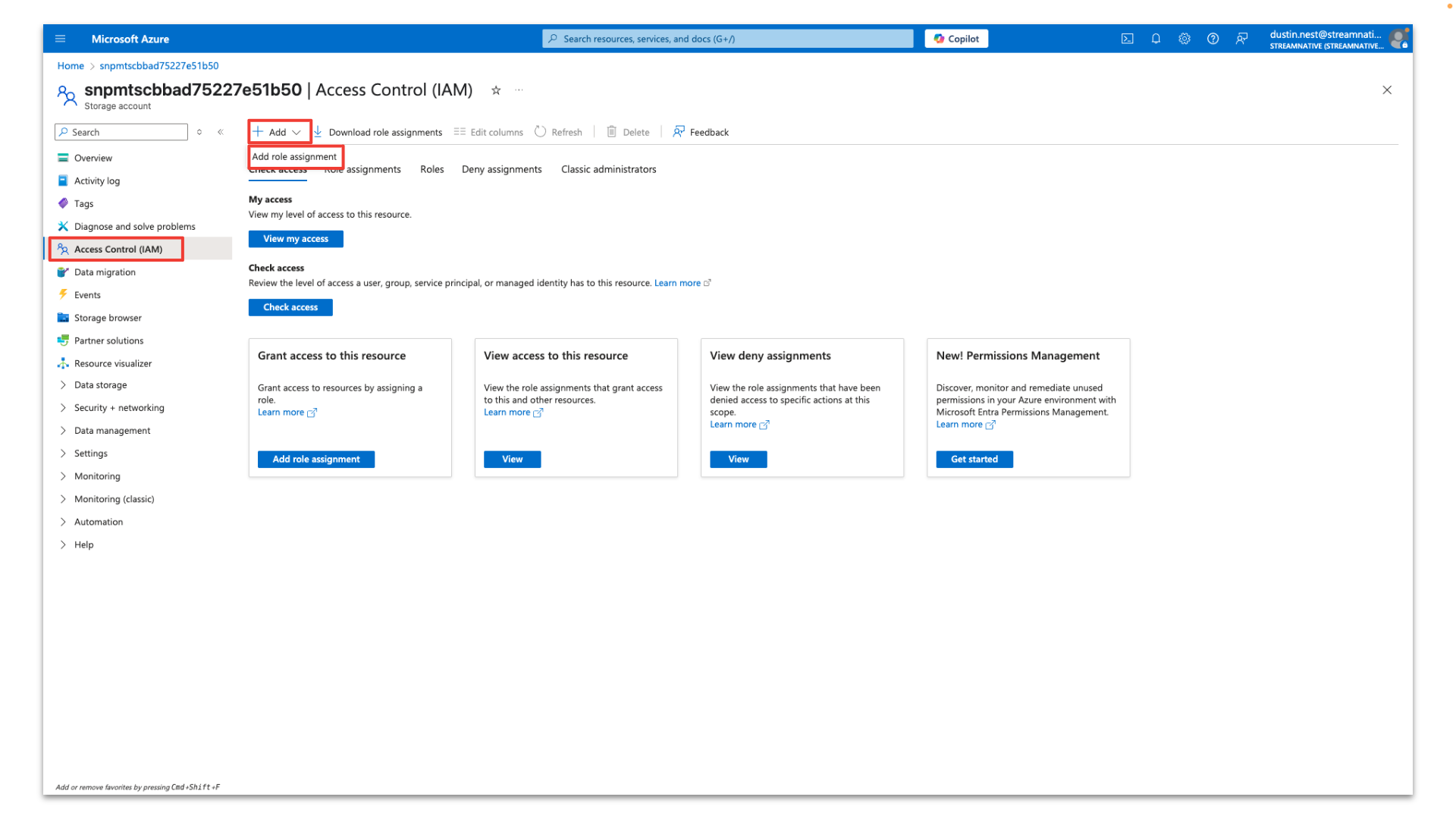Click the Refresh toolbar icon
Image resolution: width=1456 pixels, height=819 pixels.
pyautogui.click(x=558, y=132)
